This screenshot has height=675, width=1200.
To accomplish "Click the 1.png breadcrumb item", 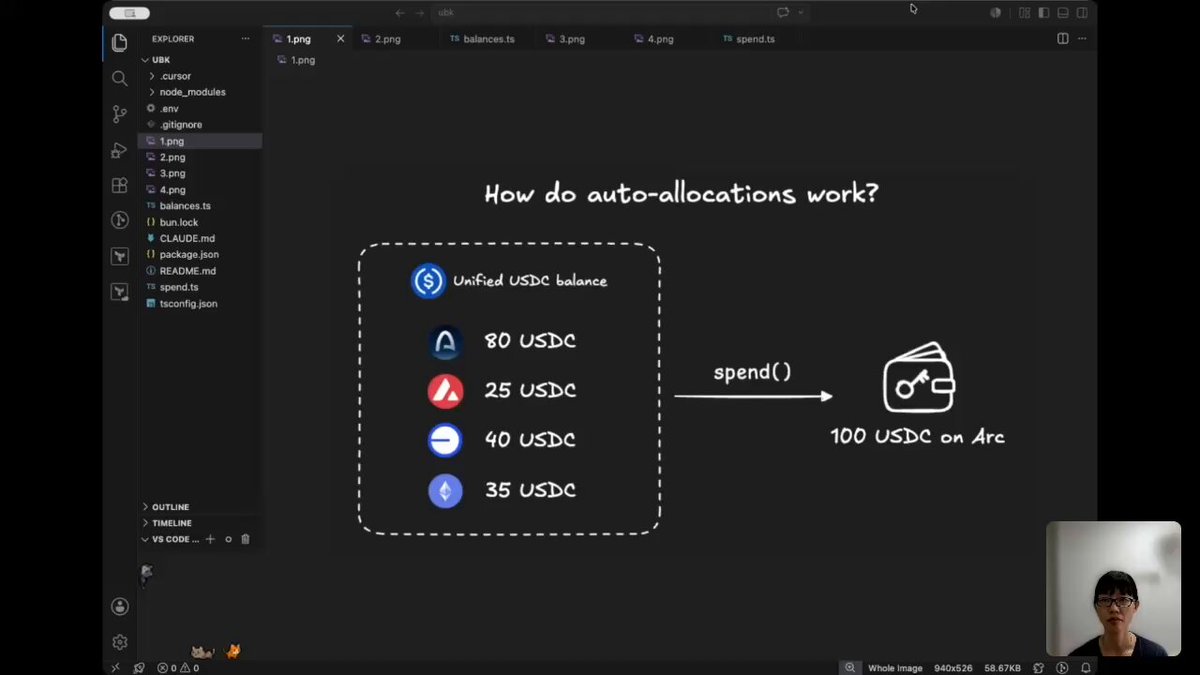I will [x=295, y=60].
